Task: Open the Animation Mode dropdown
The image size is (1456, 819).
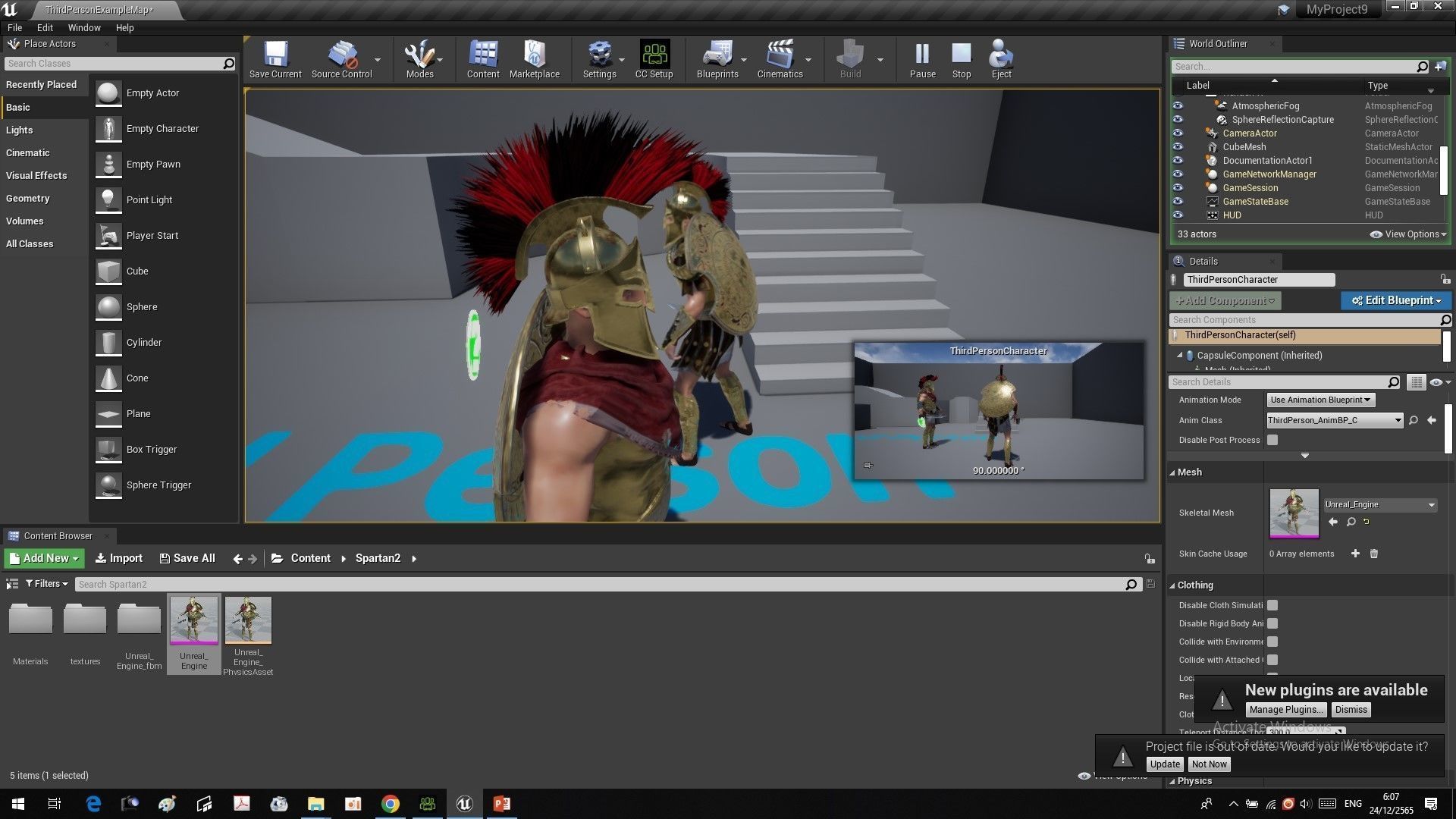Action: (x=1320, y=400)
